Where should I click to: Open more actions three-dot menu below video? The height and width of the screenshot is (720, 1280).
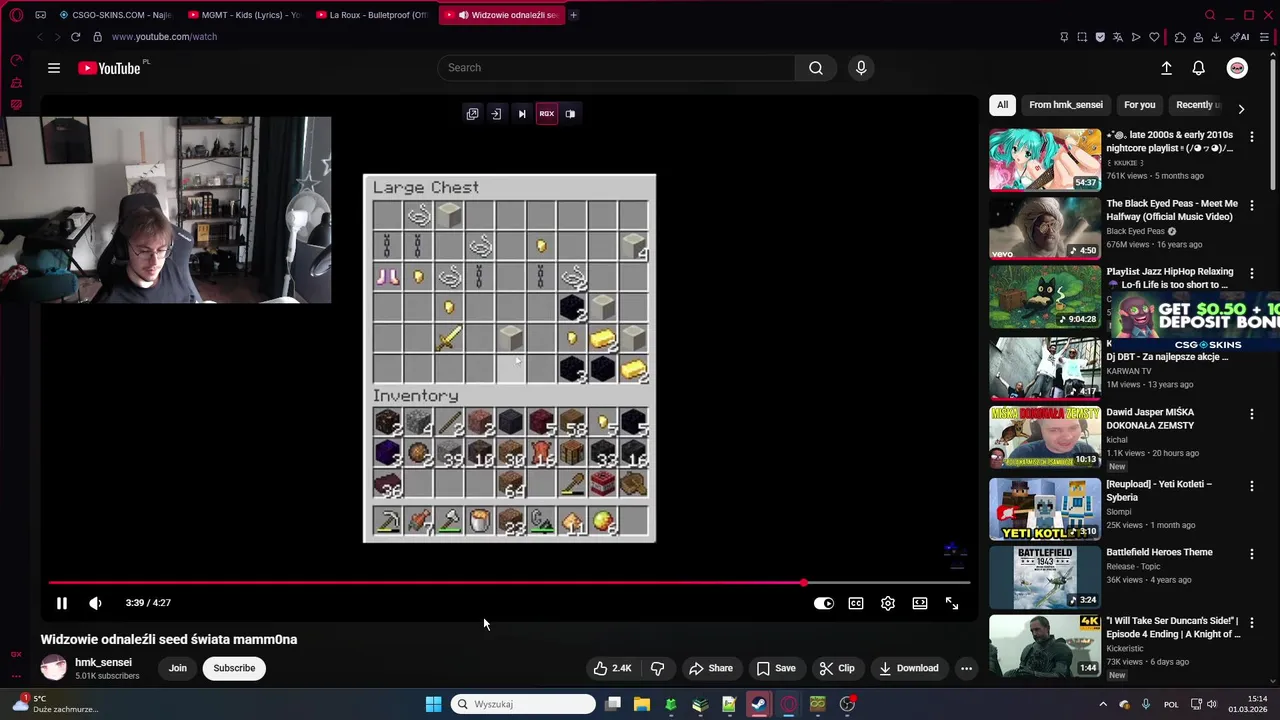point(966,668)
